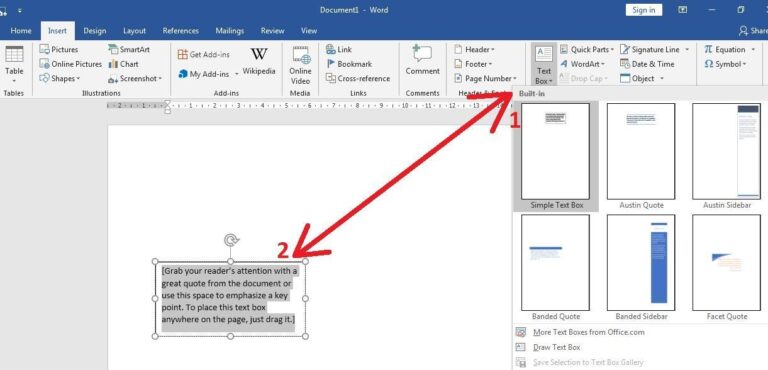Image resolution: width=768 pixels, height=370 pixels.
Task: Insert a SmartArt graphic
Action: [129, 49]
